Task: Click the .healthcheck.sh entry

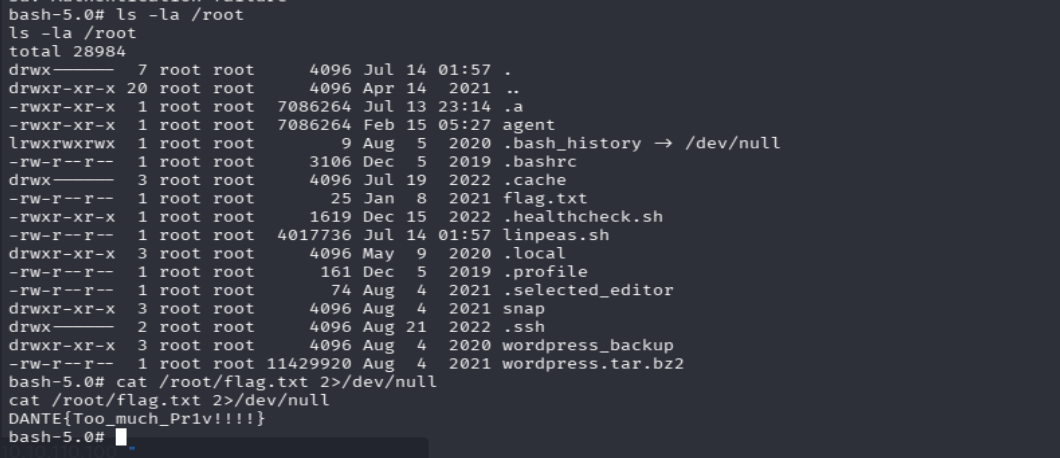Action: coord(583,216)
